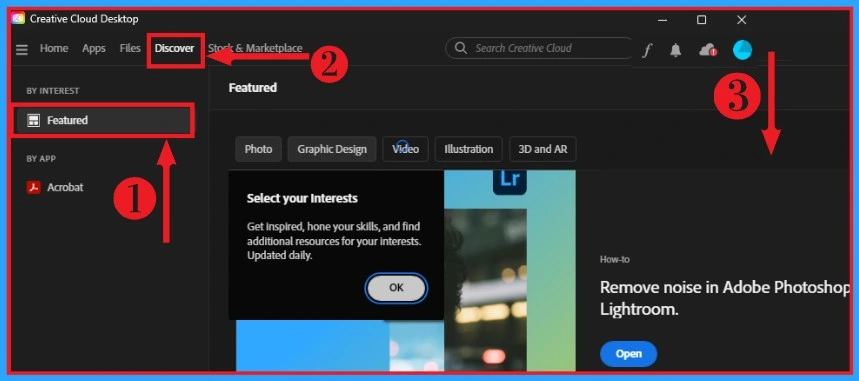The width and height of the screenshot is (859, 381).
Task: Select Featured under By Interest
Action: click(x=104, y=121)
